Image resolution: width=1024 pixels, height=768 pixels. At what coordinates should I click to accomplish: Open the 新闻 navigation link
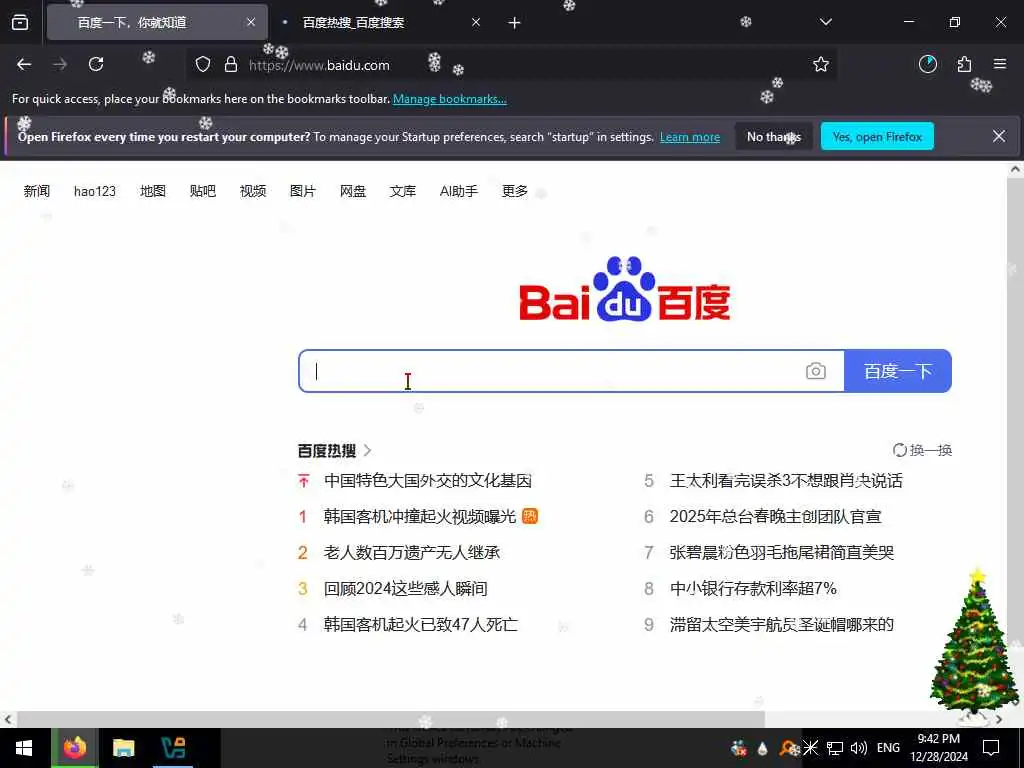click(x=37, y=191)
